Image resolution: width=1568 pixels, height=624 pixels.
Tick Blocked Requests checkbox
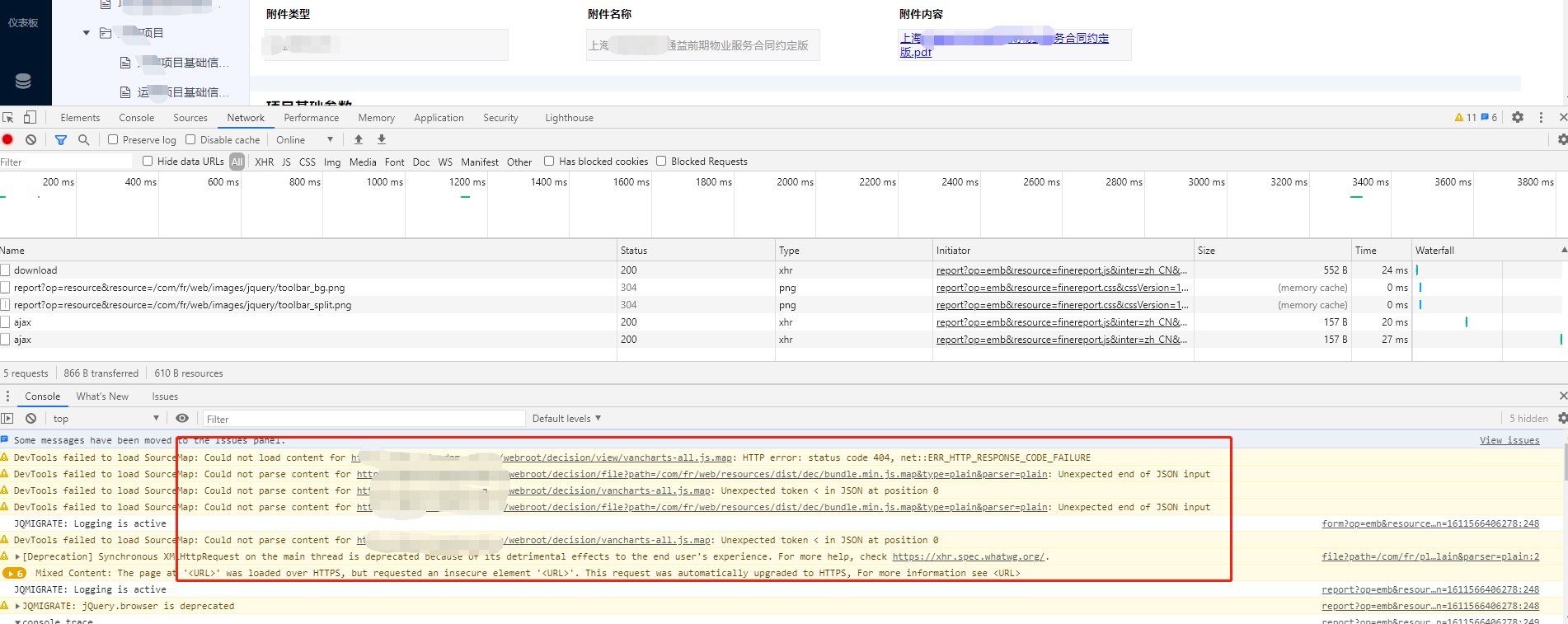click(661, 161)
